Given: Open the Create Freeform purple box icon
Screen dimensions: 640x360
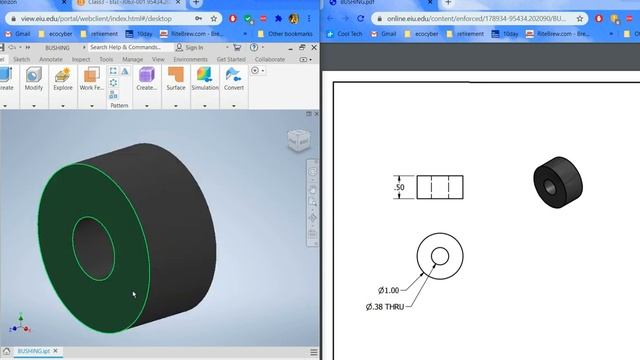Looking at the screenshot, I should click(147, 76).
